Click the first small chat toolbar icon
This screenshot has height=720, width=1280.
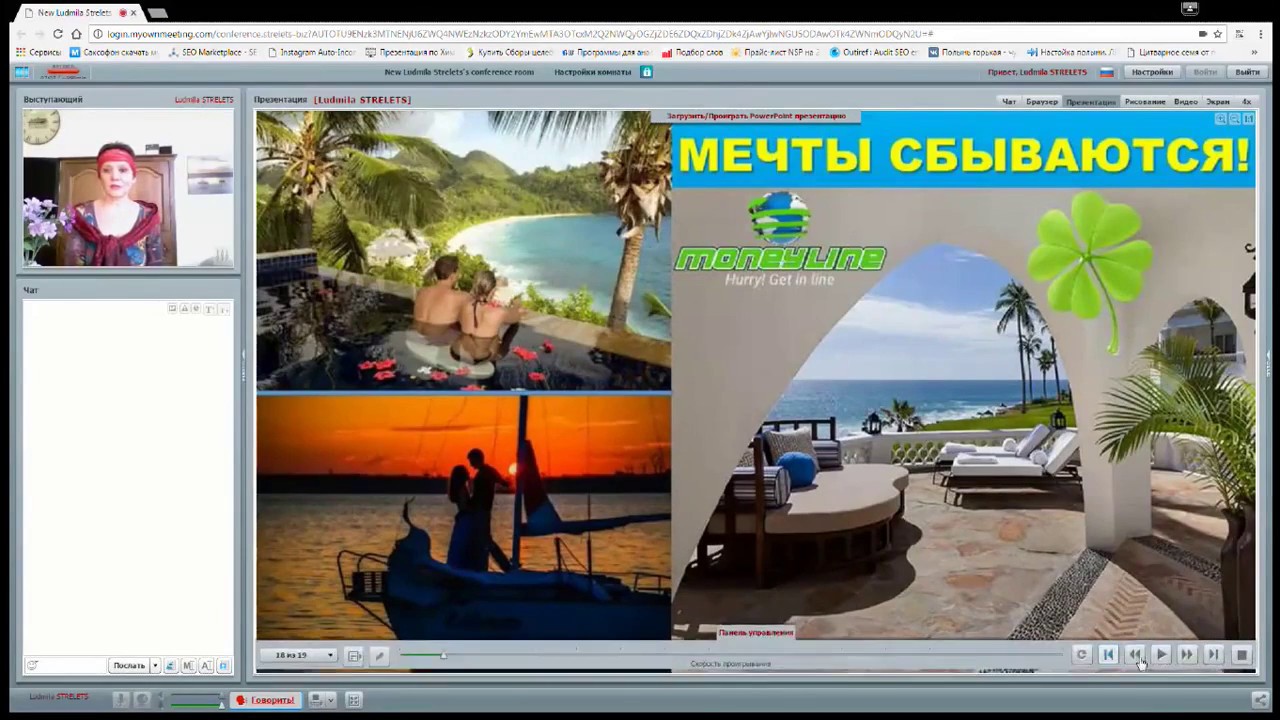pyautogui.click(x=172, y=308)
